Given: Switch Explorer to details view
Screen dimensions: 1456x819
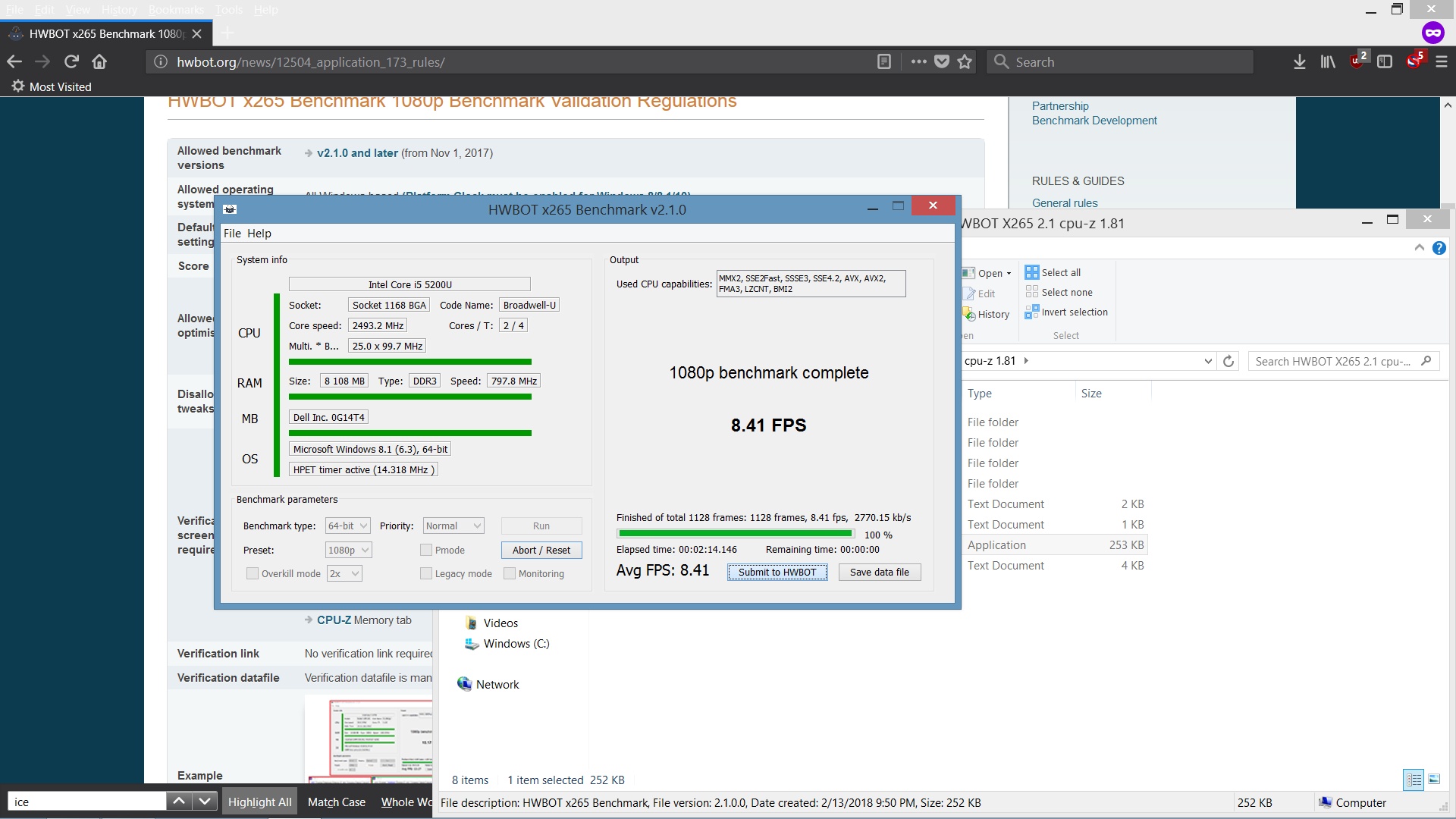Looking at the screenshot, I should coord(1414,779).
